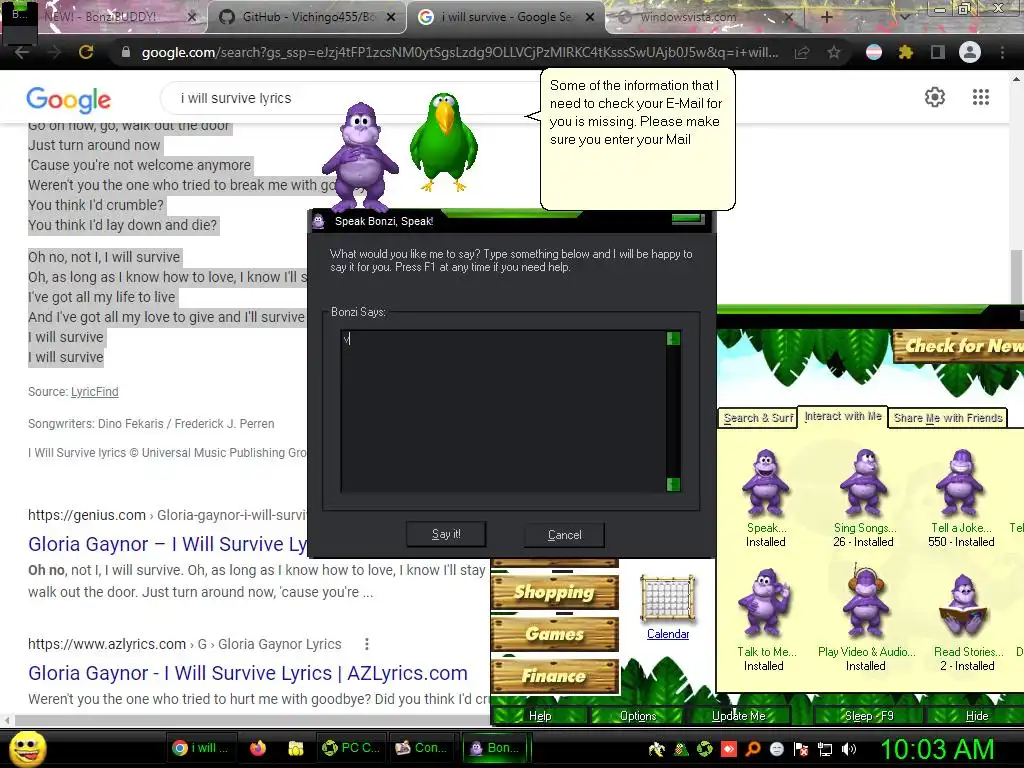This screenshot has height=768, width=1024.
Task: Open the Tell a Joke gorilla icon
Action: [x=961, y=483]
